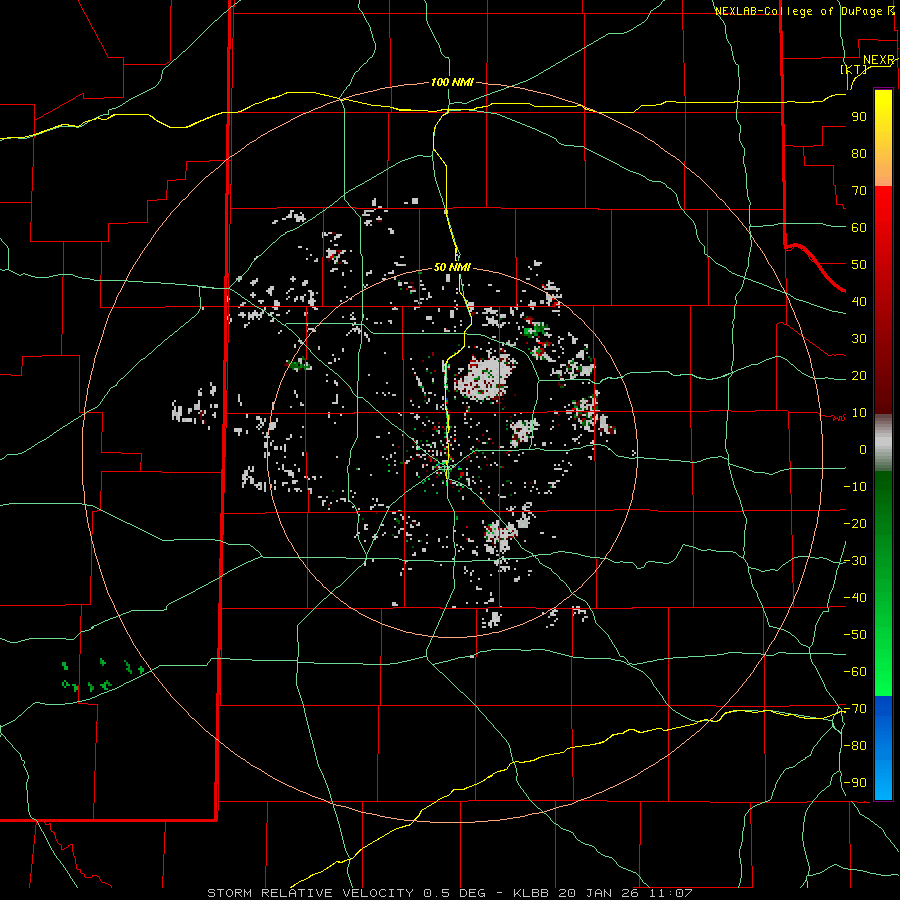This screenshot has height=900, width=900.
Task: Click the positive 10 value on velocity scale
Action: click(x=859, y=413)
